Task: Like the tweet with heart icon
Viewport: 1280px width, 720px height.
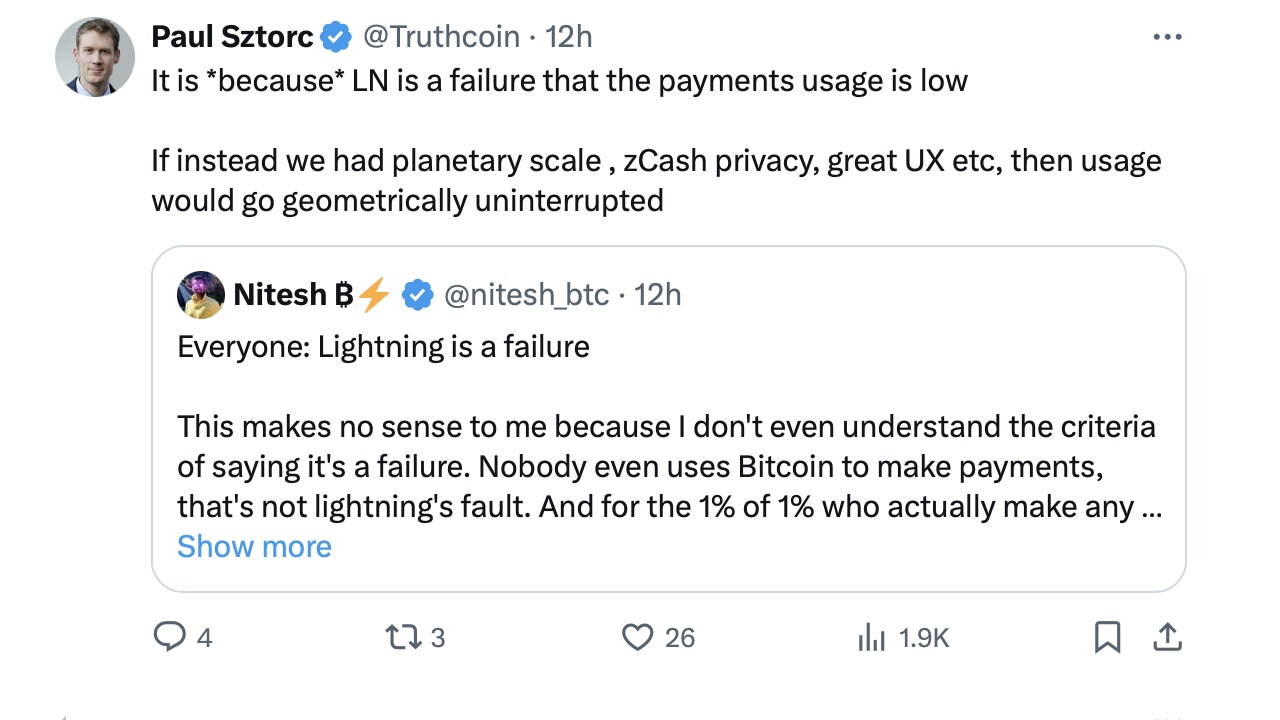Action: tap(637, 637)
